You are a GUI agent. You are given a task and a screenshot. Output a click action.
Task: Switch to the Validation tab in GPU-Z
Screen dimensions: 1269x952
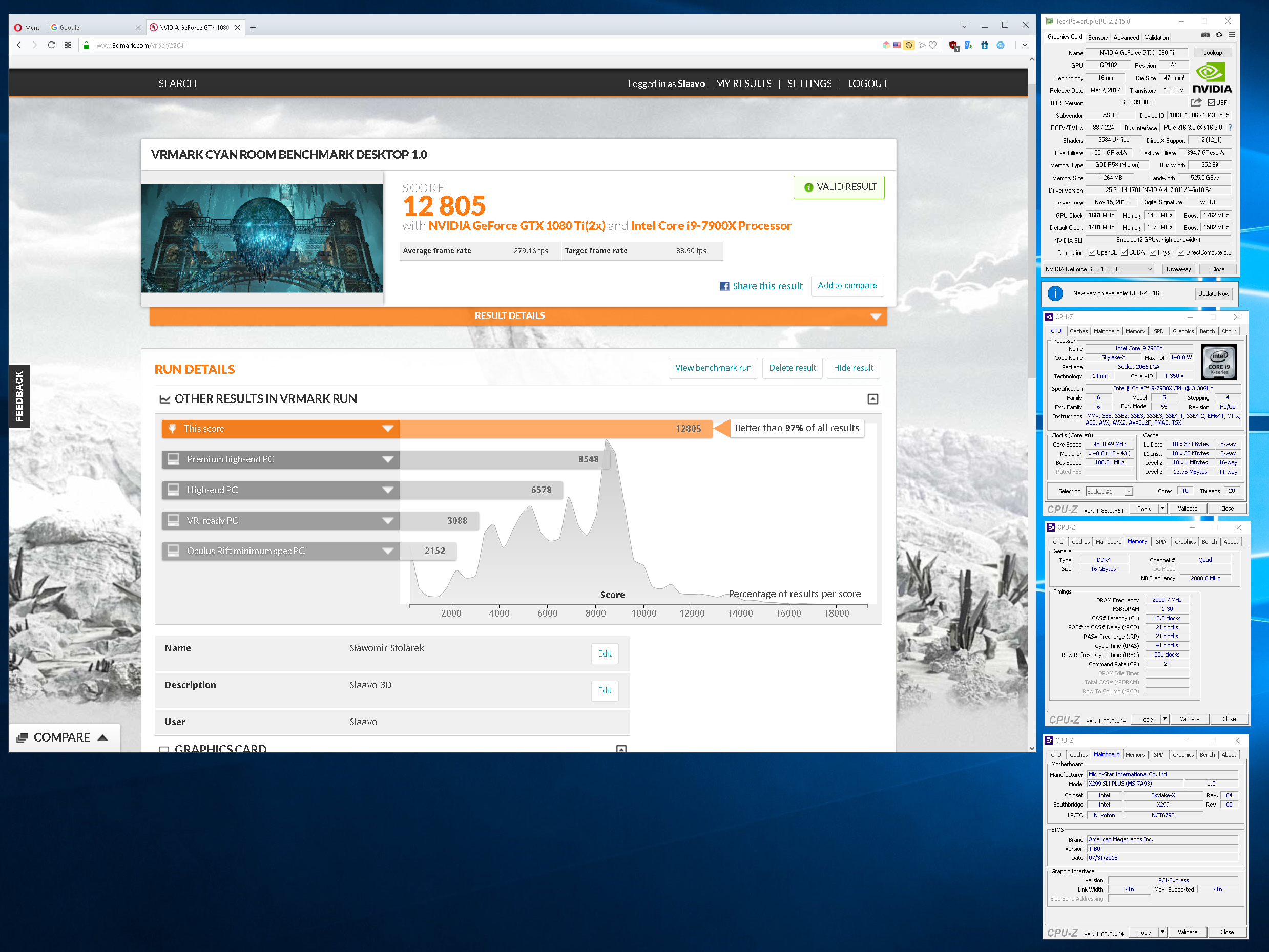1156,38
